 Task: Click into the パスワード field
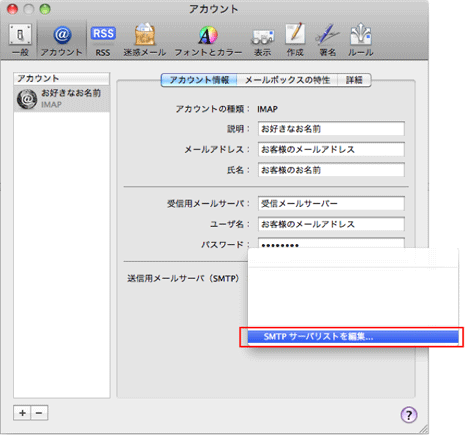pyautogui.click(x=331, y=243)
